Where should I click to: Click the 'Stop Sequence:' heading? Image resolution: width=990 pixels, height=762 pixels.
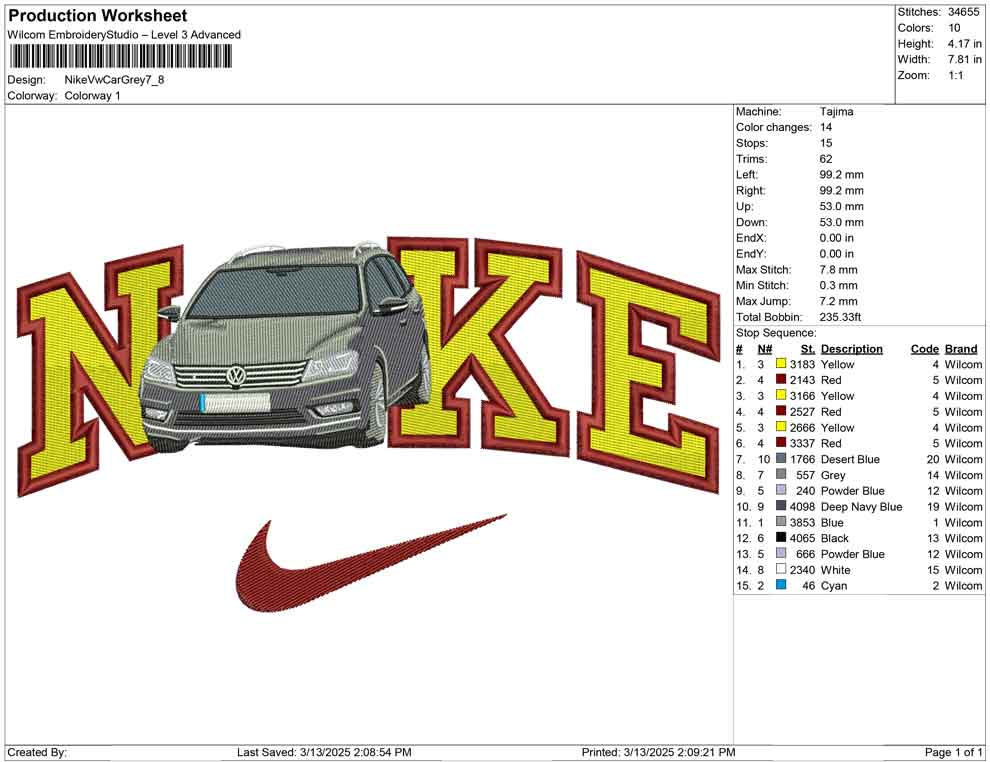pos(776,333)
